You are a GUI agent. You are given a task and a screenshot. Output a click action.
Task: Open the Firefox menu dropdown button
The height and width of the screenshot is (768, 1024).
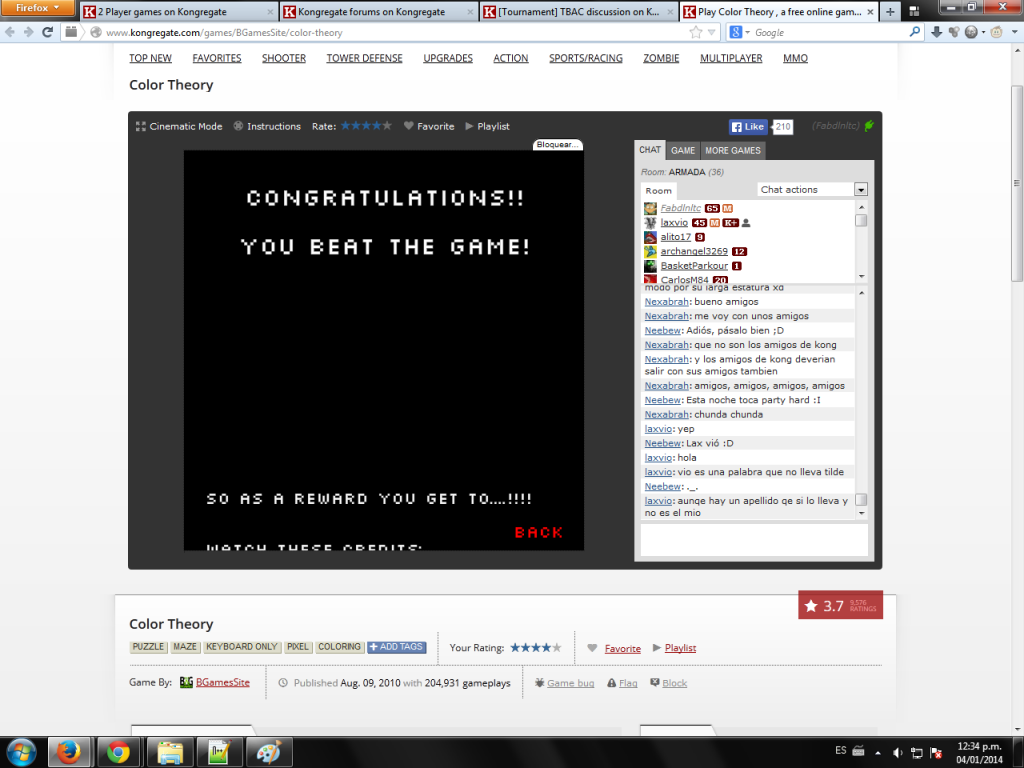(x=37, y=8)
